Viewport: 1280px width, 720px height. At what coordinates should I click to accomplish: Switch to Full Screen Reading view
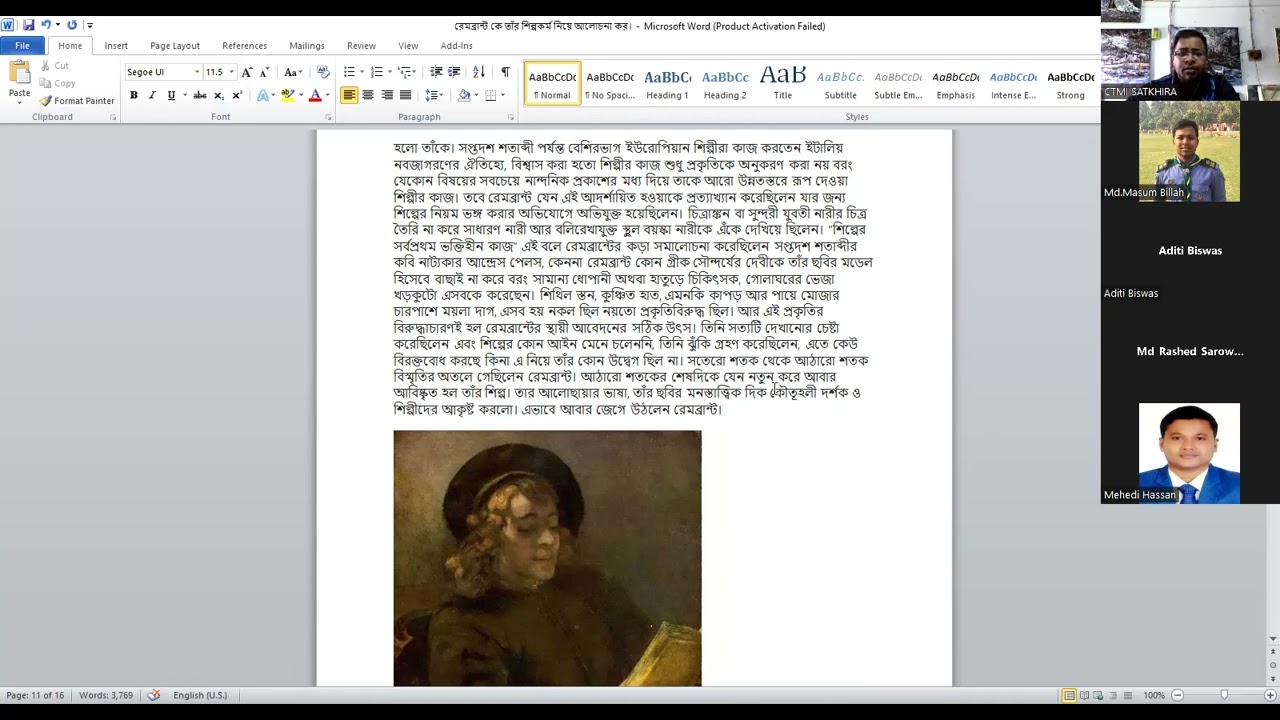click(x=1084, y=695)
